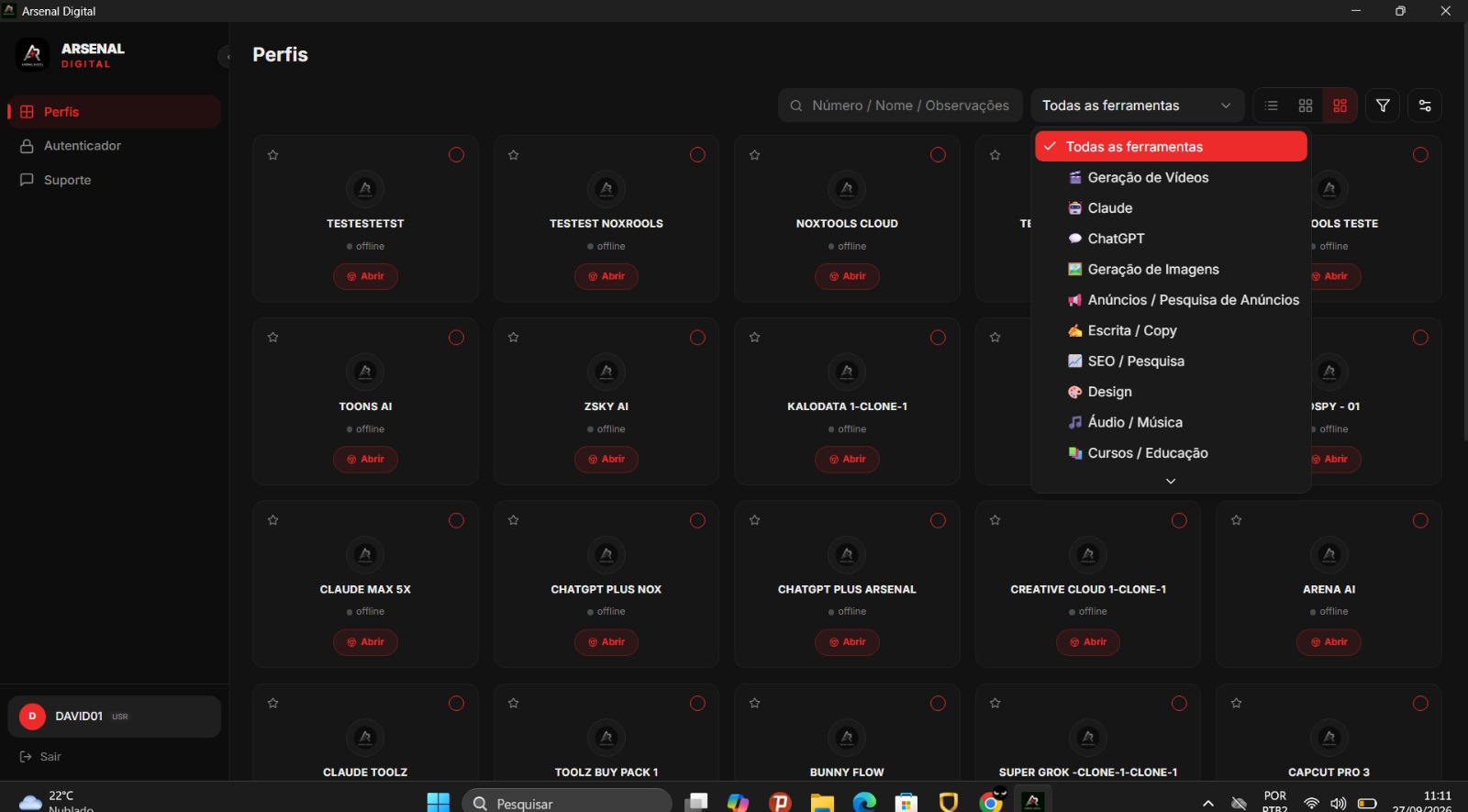Viewport: 1468px width, 812px height.
Task: Select Geração de Imagens category
Action: point(1171,270)
